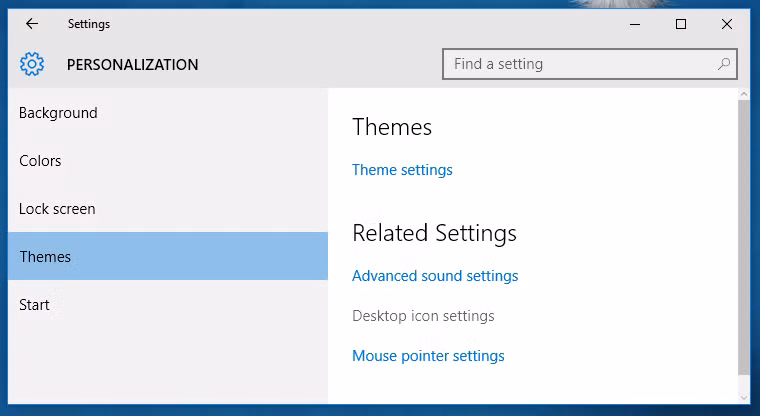The height and width of the screenshot is (416, 760).
Task: Minimize the Settings window
Action: pos(635,24)
